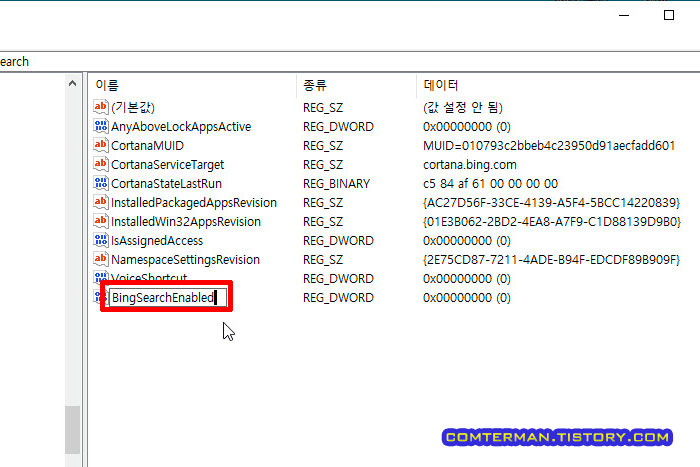Viewport: 700px width, 467px height.
Task: Select the InstalledWin32AppsRevision entry
Action: (x=186, y=221)
